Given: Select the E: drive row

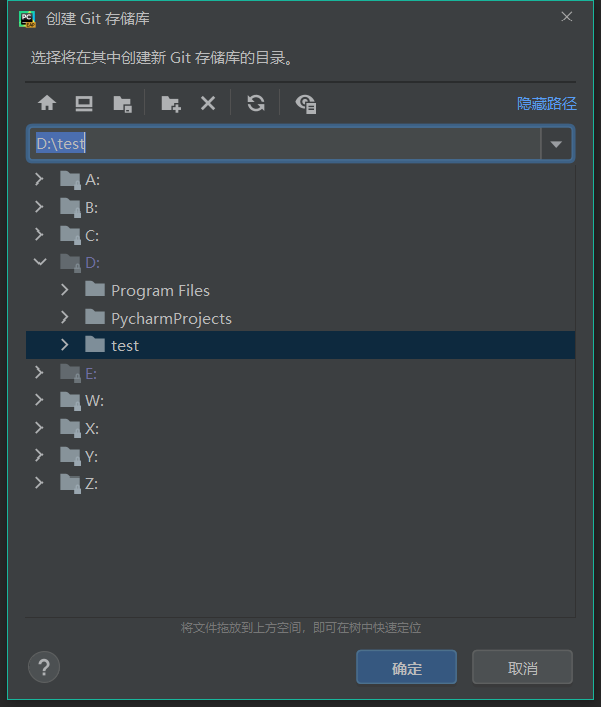Looking at the screenshot, I should [x=300, y=373].
